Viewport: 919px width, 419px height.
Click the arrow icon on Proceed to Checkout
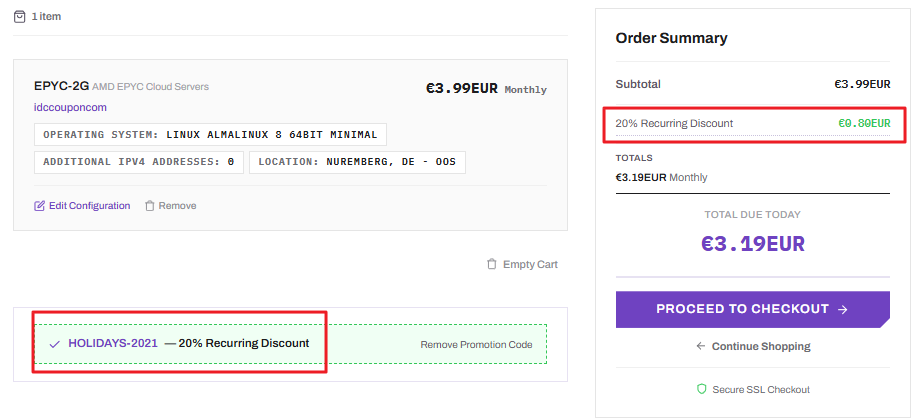pos(843,309)
